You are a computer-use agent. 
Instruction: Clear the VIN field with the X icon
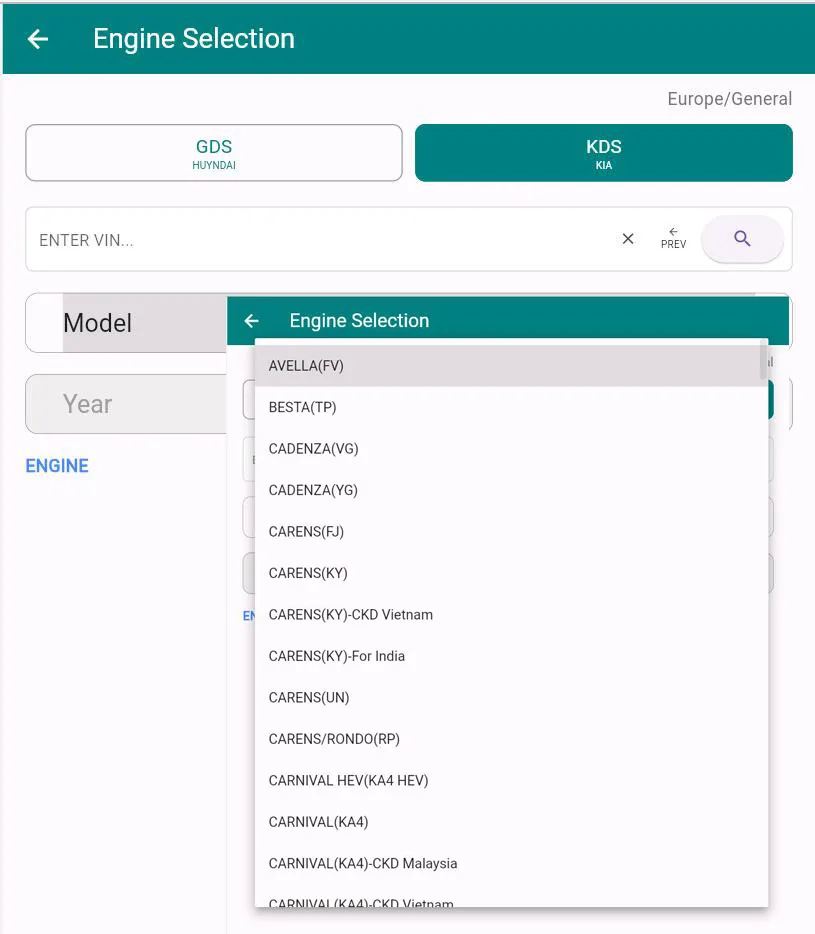[628, 239]
